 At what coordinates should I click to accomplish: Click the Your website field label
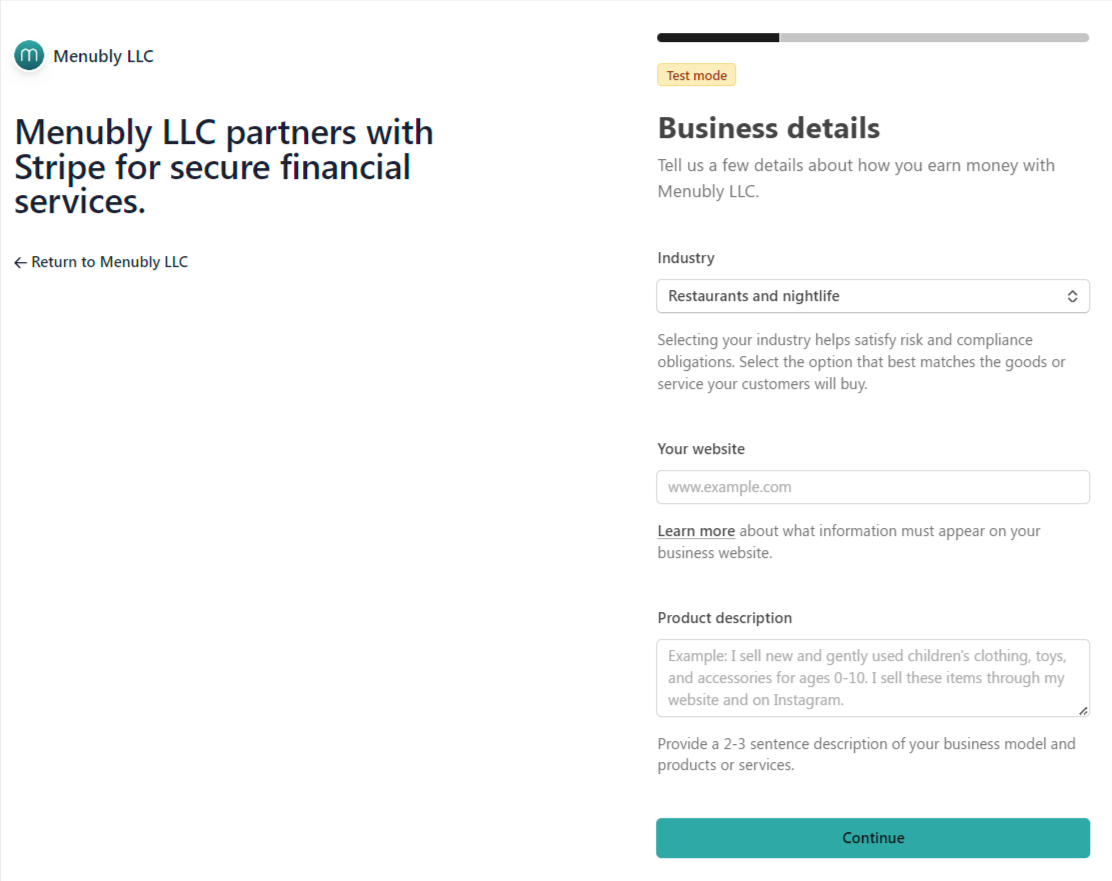[701, 449]
